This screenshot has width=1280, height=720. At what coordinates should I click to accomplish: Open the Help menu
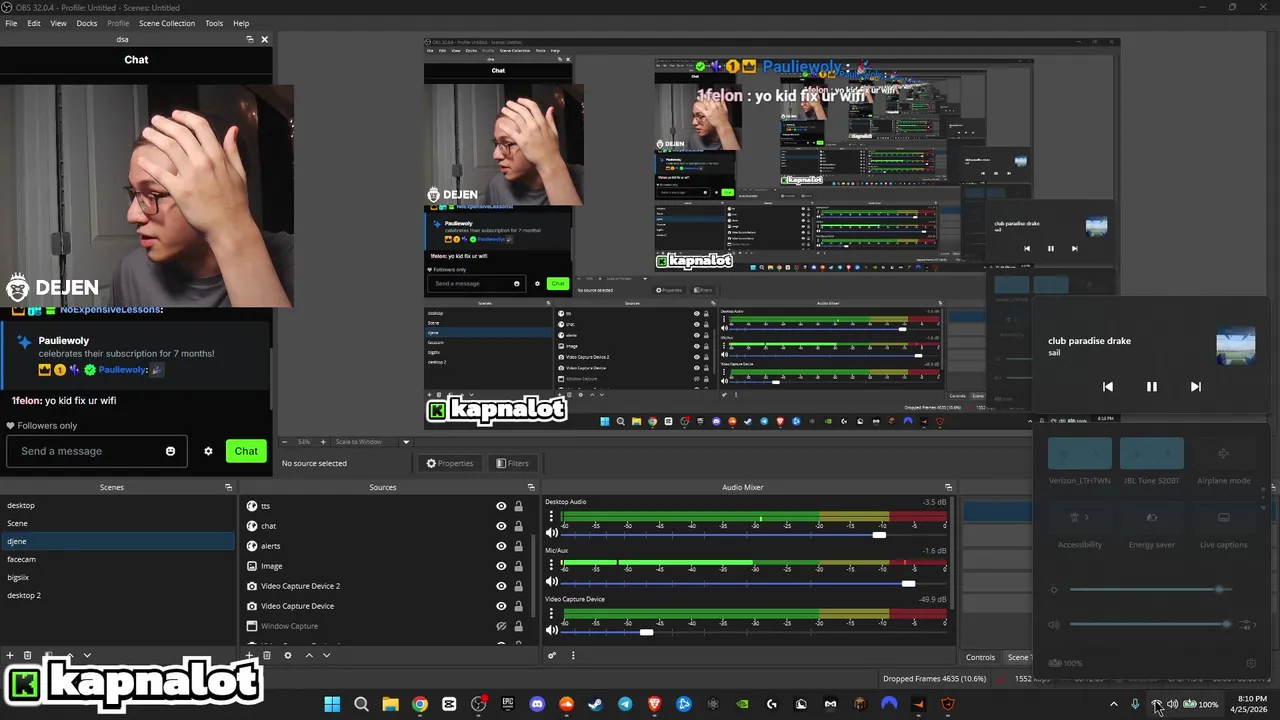[x=241, y=23]
